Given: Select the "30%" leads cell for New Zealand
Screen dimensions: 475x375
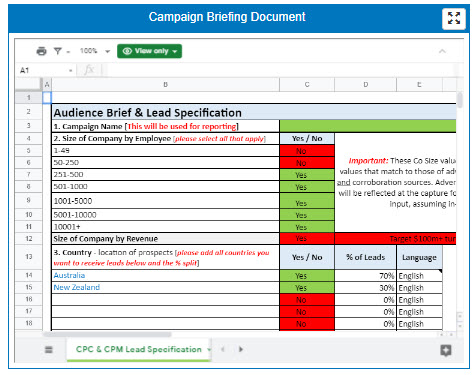Looking at the screenshot, I should tap(365, 288).
